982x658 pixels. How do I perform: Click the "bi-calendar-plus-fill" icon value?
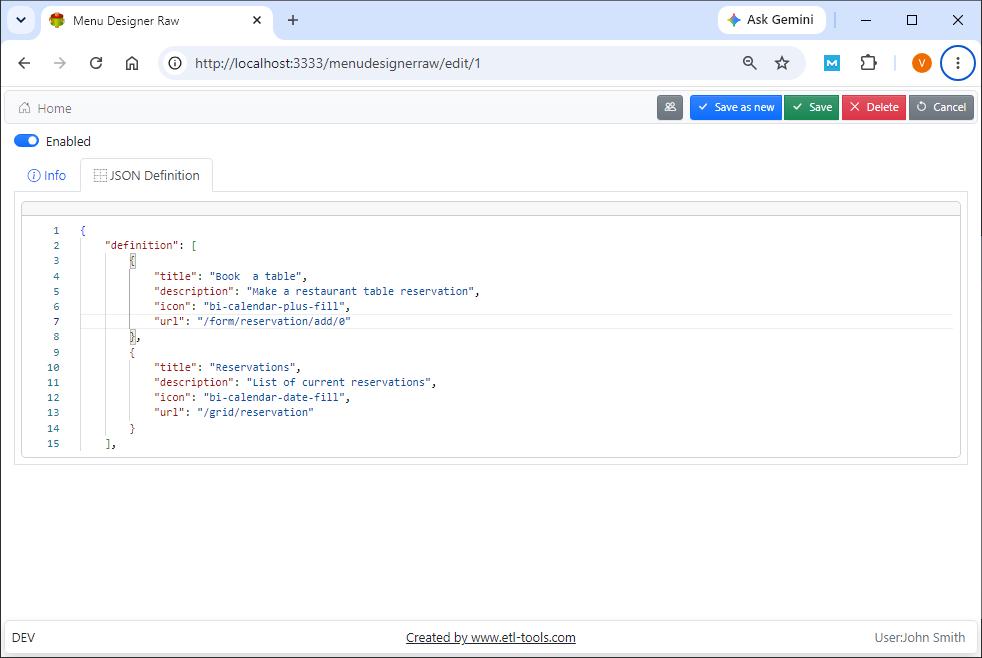(274, 306)
